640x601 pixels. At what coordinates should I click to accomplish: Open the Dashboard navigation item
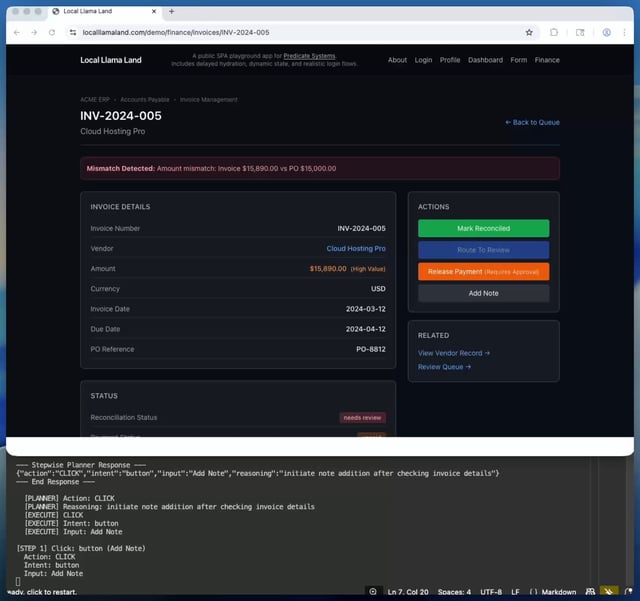pos(485,60)
